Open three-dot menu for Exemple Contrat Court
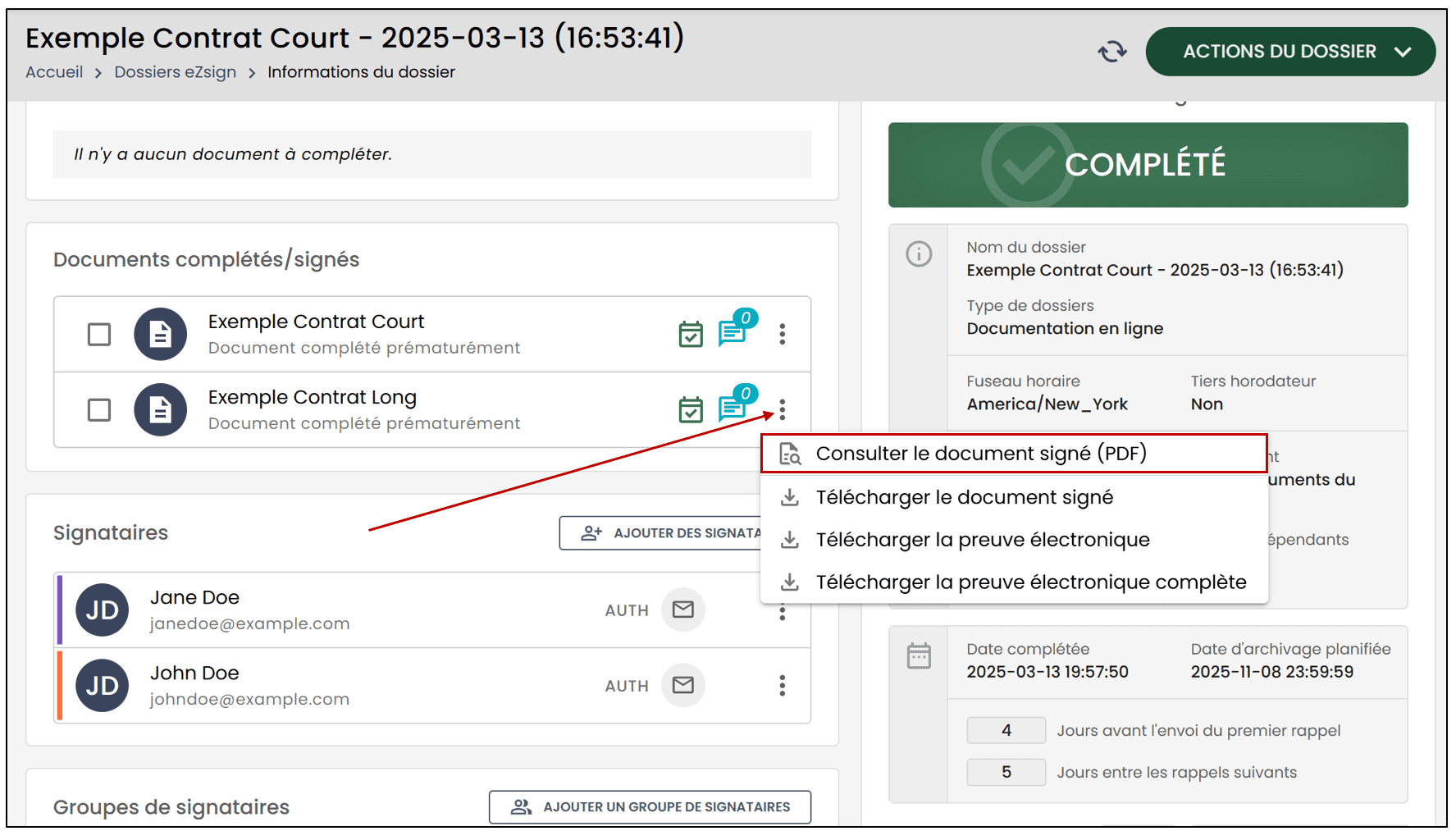The height and width of the screenshot is (831, 1456). [x=782, y=335]
